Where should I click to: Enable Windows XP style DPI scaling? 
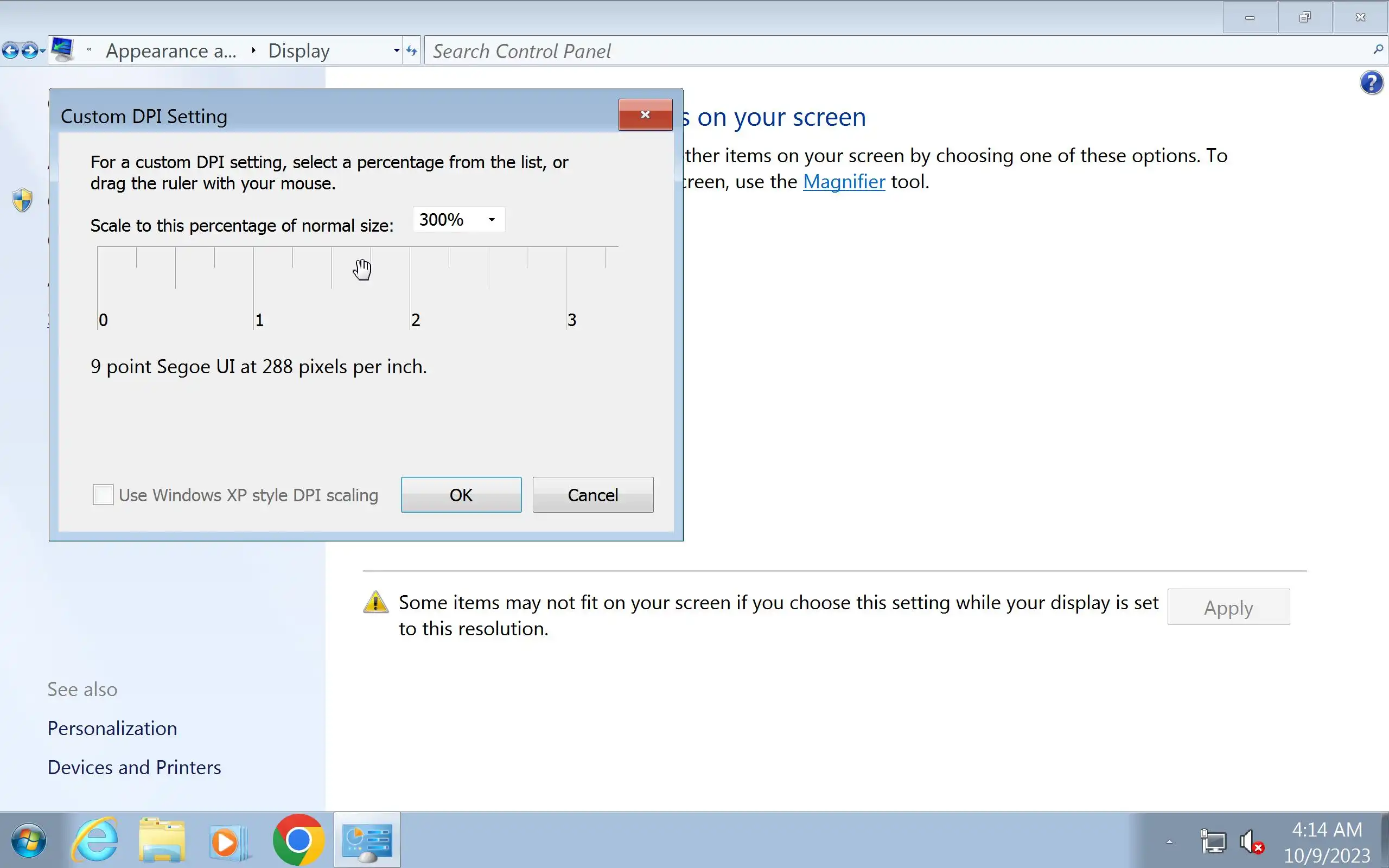(103, 495)
